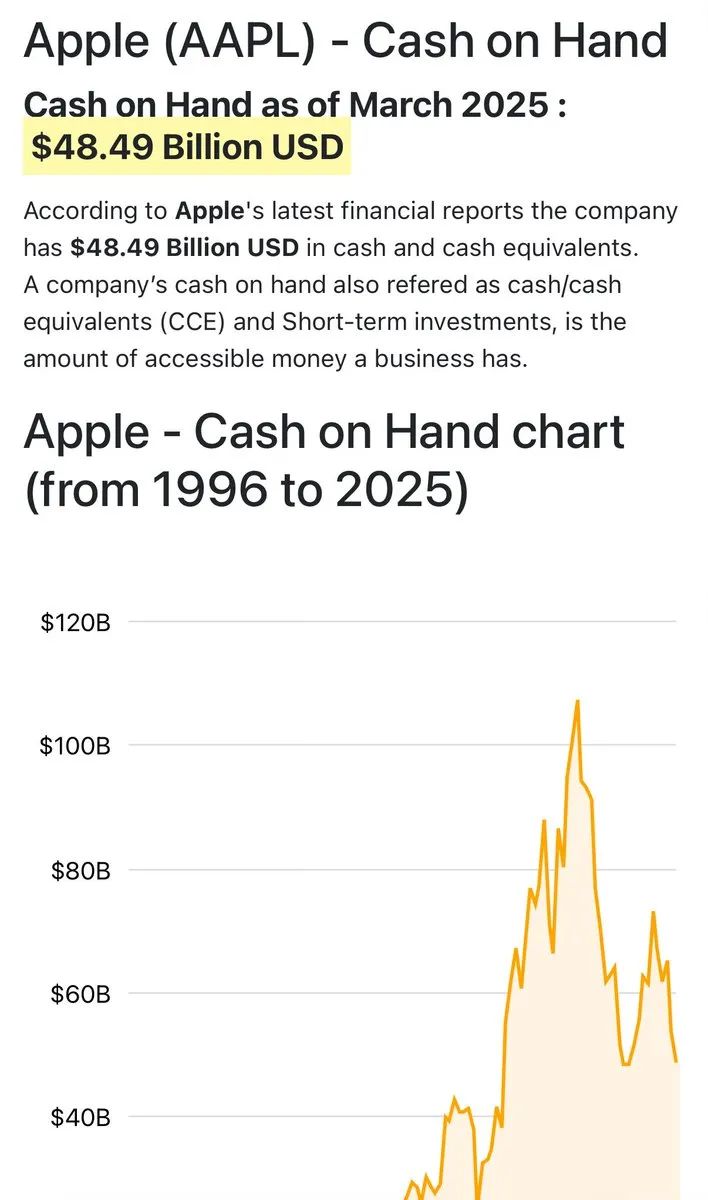Screen dimensions: 708x1200
Task: Click the $120B y-axis label
Action: [75, 623]
